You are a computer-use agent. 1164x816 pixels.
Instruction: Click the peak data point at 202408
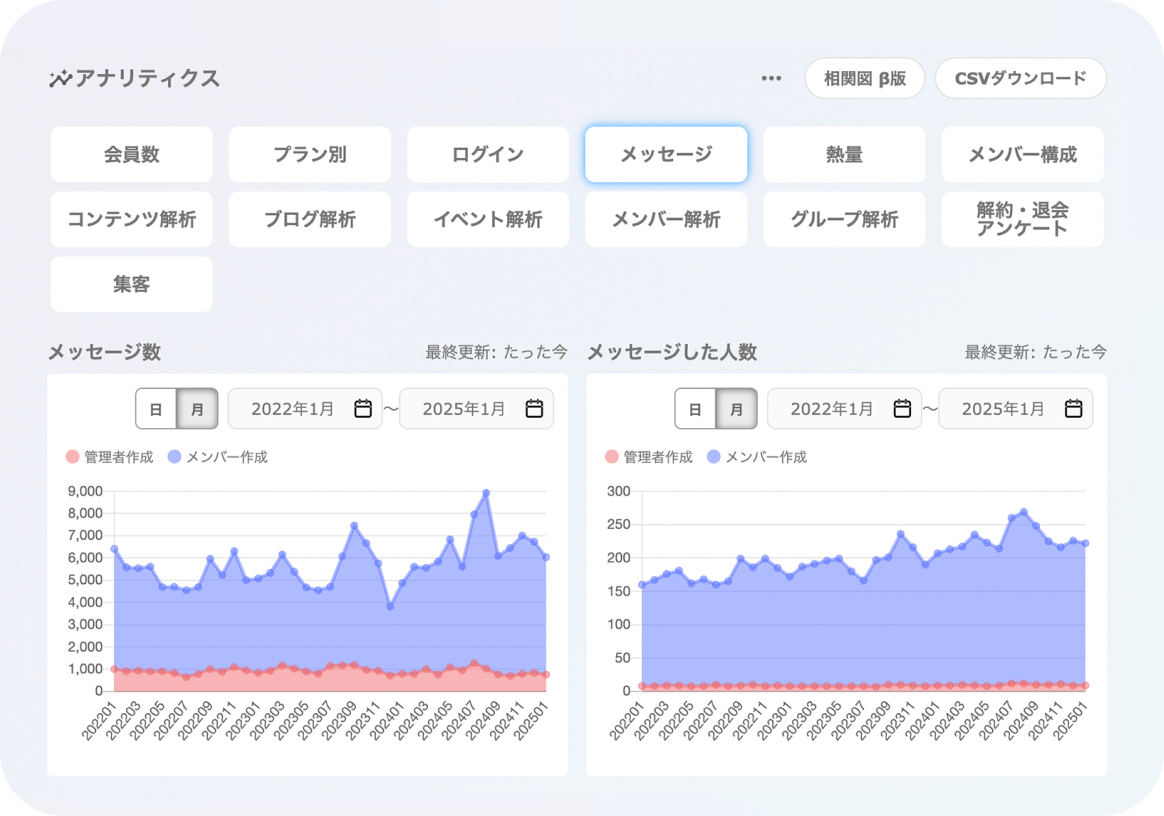(486, 493)
